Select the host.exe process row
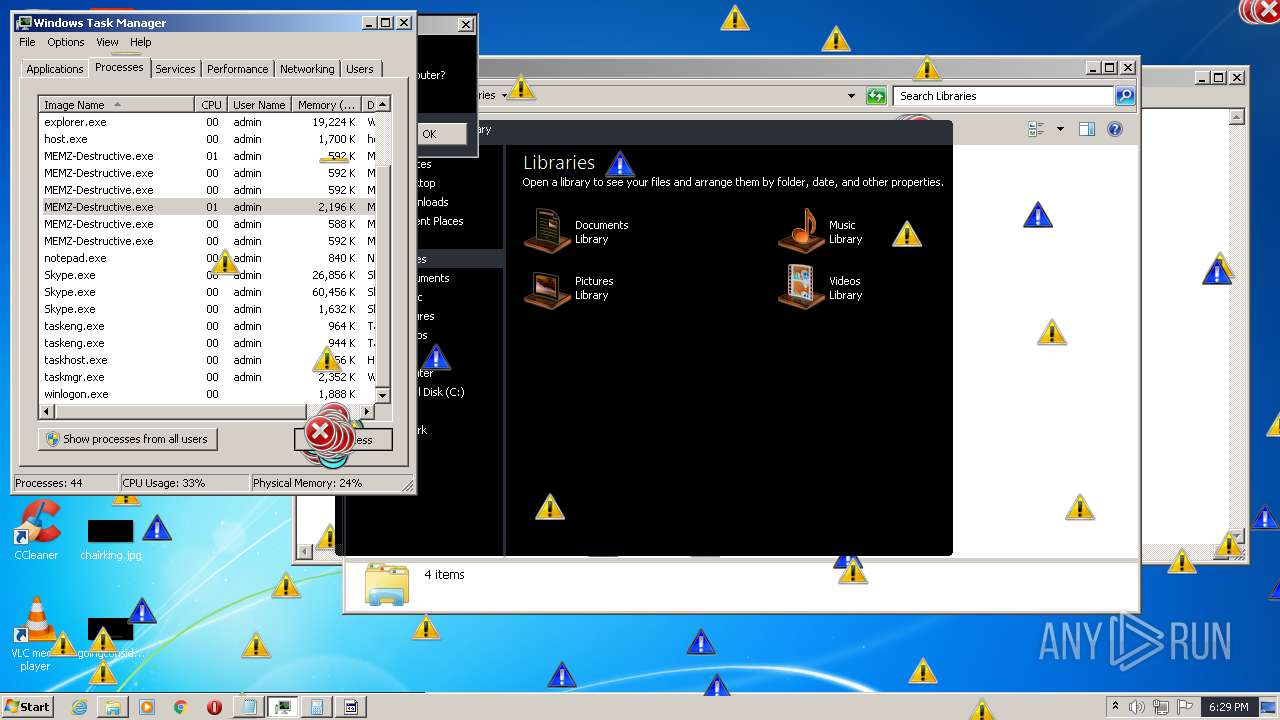This screenshot has height=720, width=1280. (x=206, y=139)
